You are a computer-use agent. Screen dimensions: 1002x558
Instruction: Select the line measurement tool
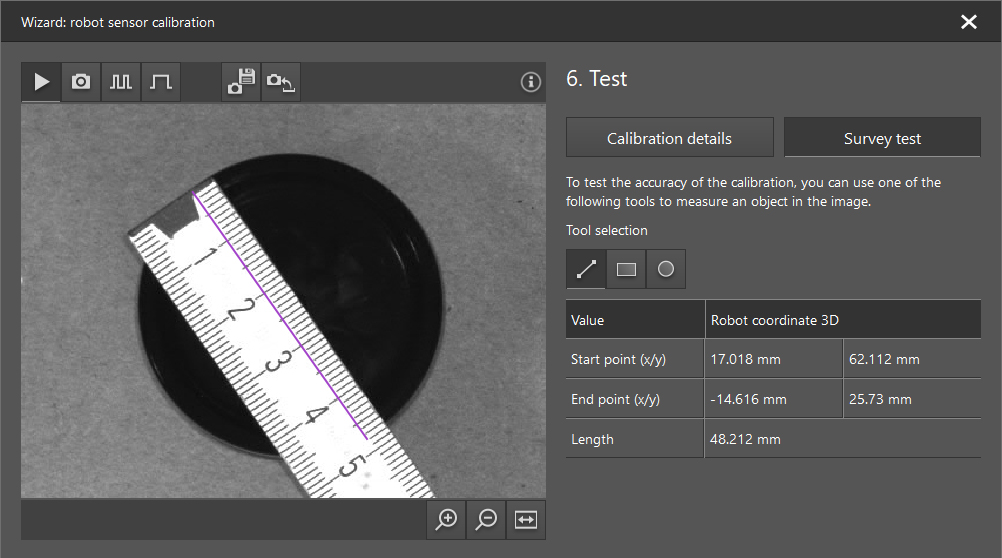tap(586, 269)
